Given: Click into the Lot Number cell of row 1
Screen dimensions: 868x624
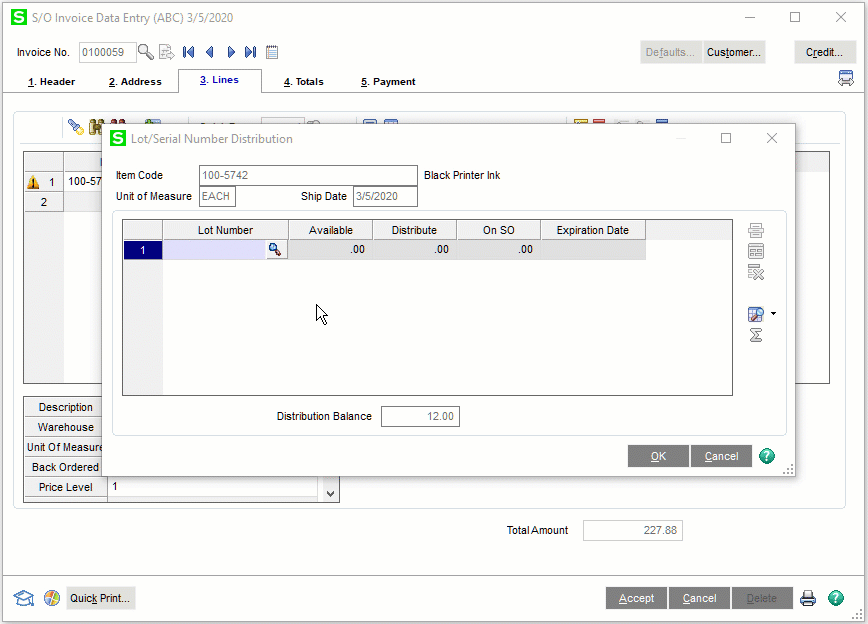Looking at the screenshot, I should pos(214,250).
